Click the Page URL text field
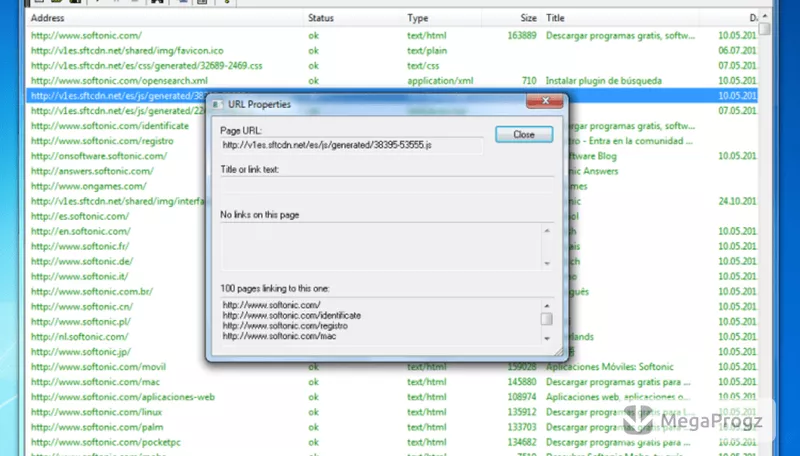800x456 pixels. tap(352, 145)
